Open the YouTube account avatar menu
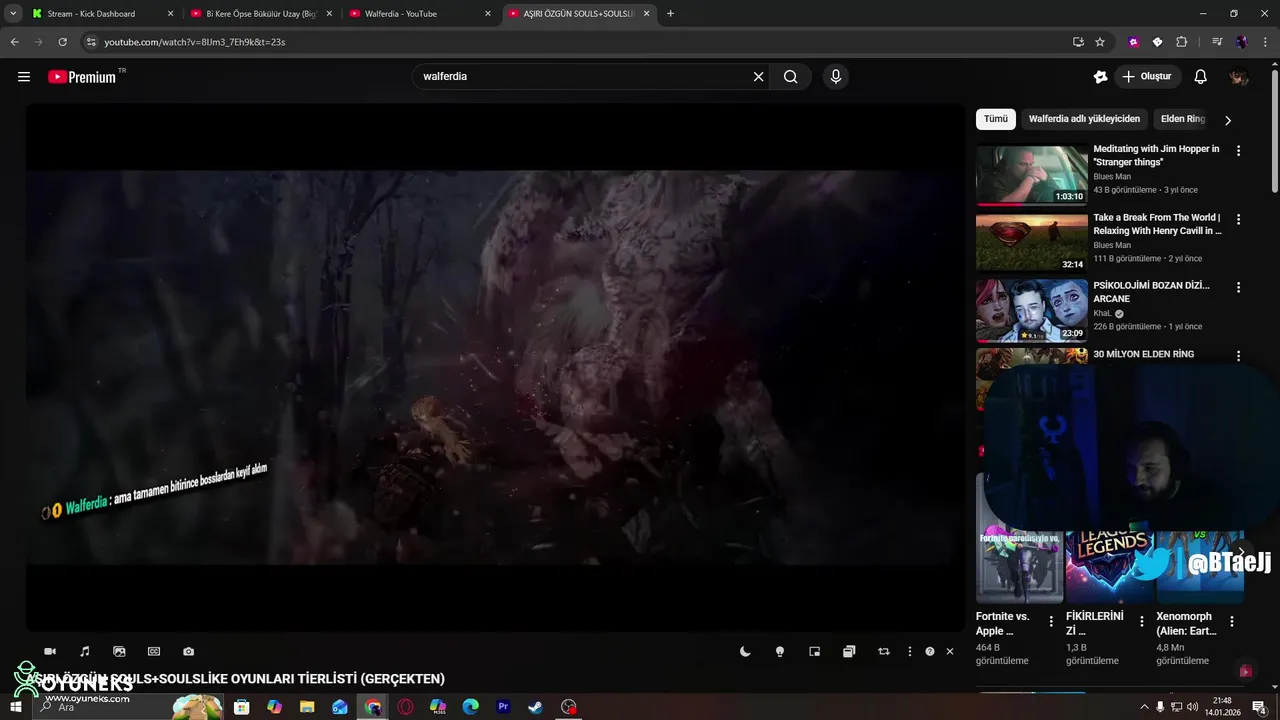The image size is (1280, 720). click(x=1239, y=77)
